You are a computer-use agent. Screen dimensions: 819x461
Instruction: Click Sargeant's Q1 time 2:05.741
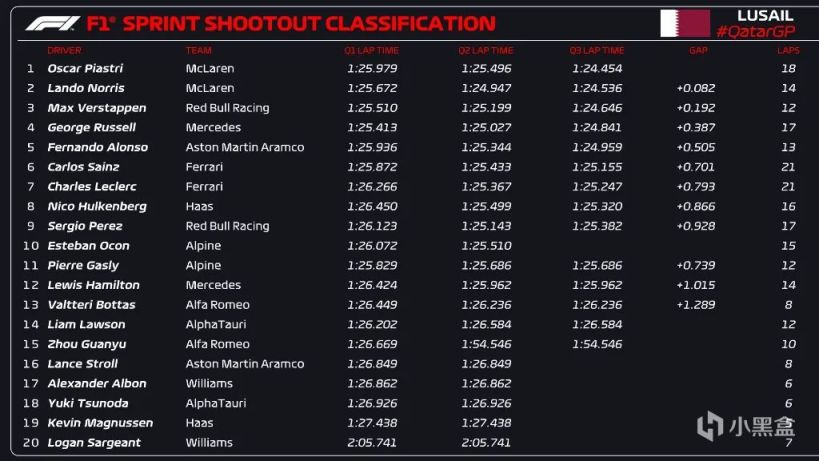pyautogui.click(x=372, y=443)
